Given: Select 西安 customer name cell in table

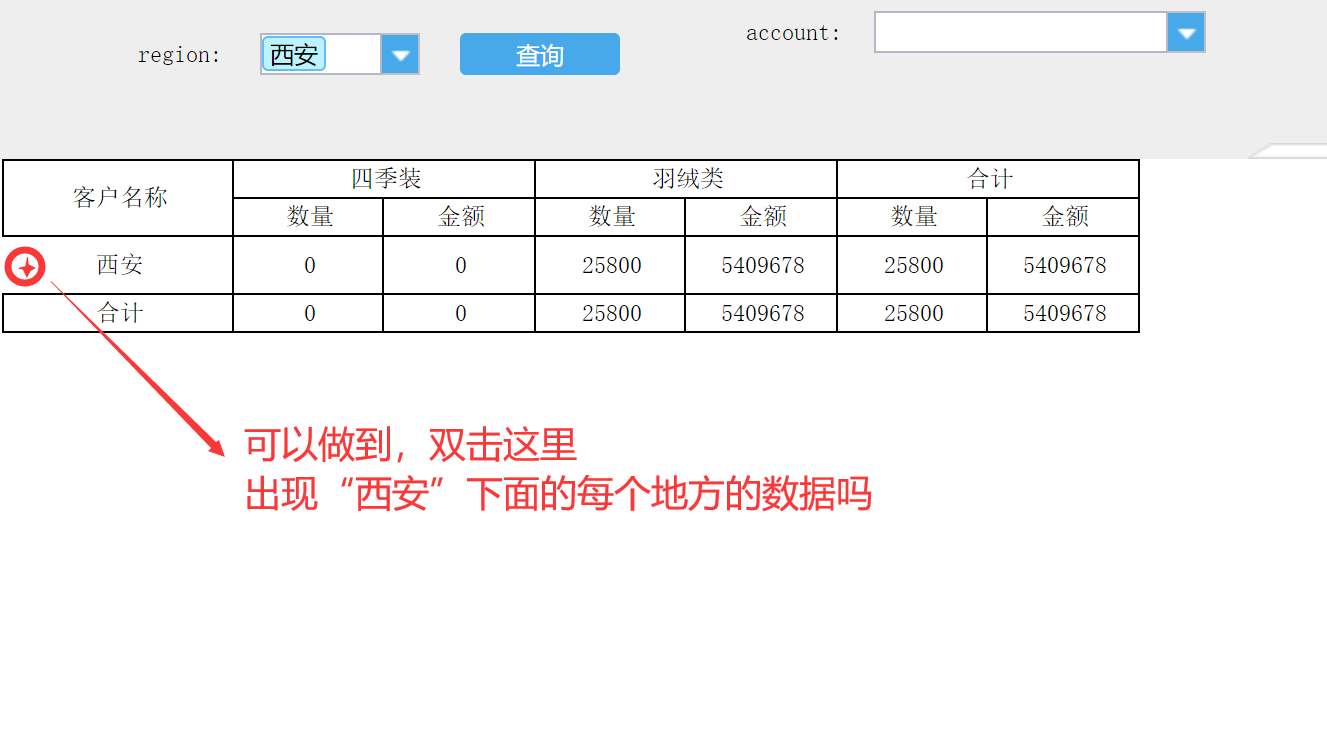Looking at the screenshot, I should 118,265.
